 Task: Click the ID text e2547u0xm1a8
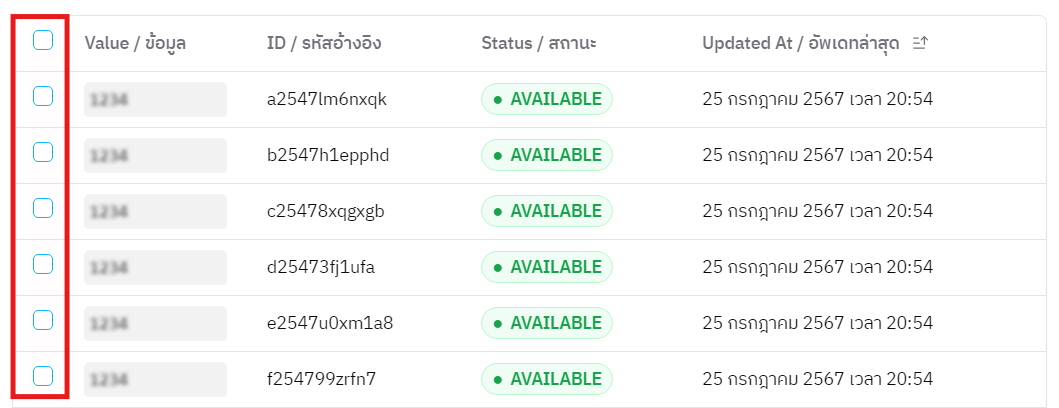tap(330, 323)
